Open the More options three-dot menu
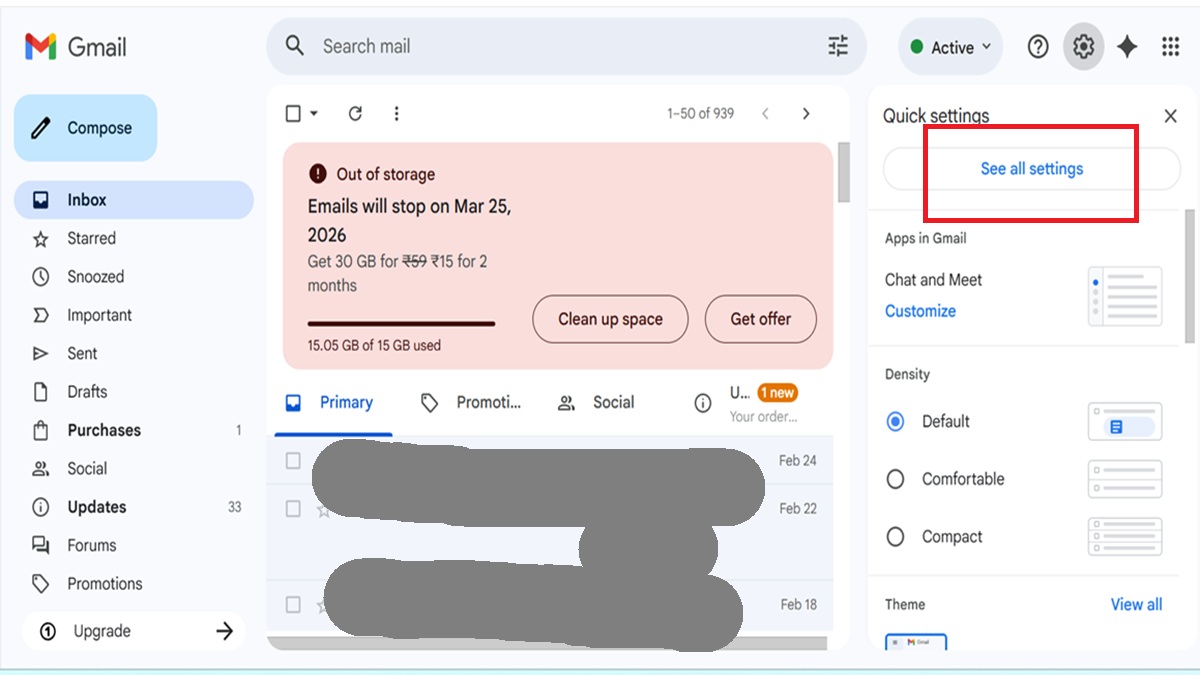 pyautogui.click(x=396, y=114)
